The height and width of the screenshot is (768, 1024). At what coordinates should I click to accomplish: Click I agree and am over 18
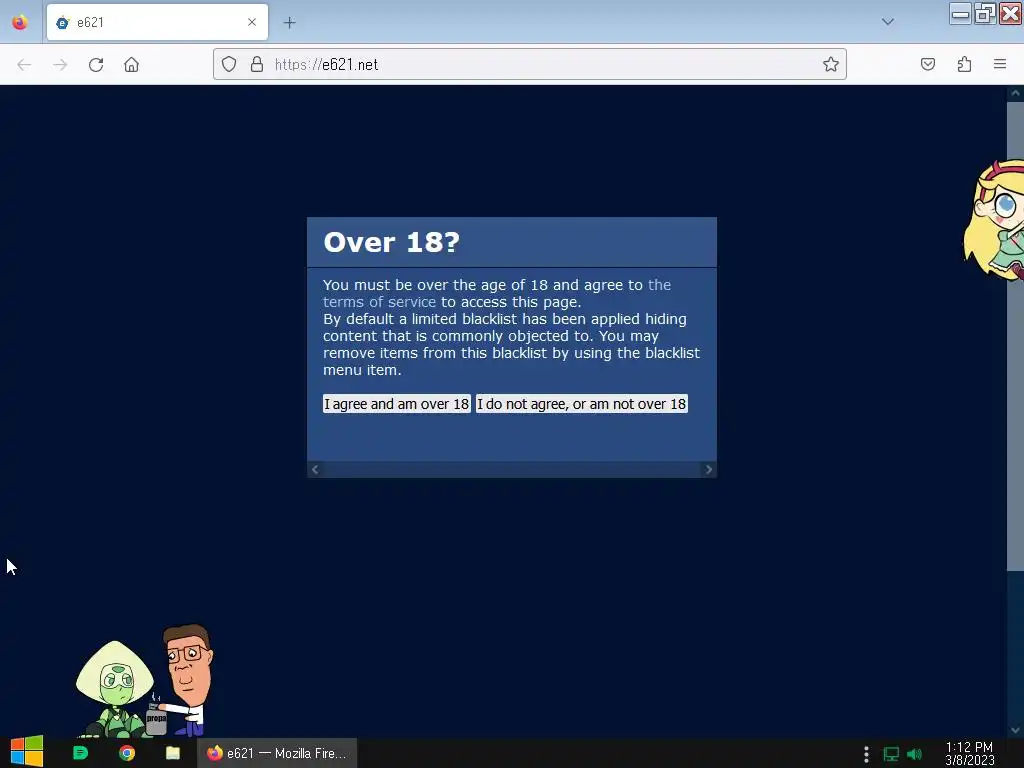[396, 404]
